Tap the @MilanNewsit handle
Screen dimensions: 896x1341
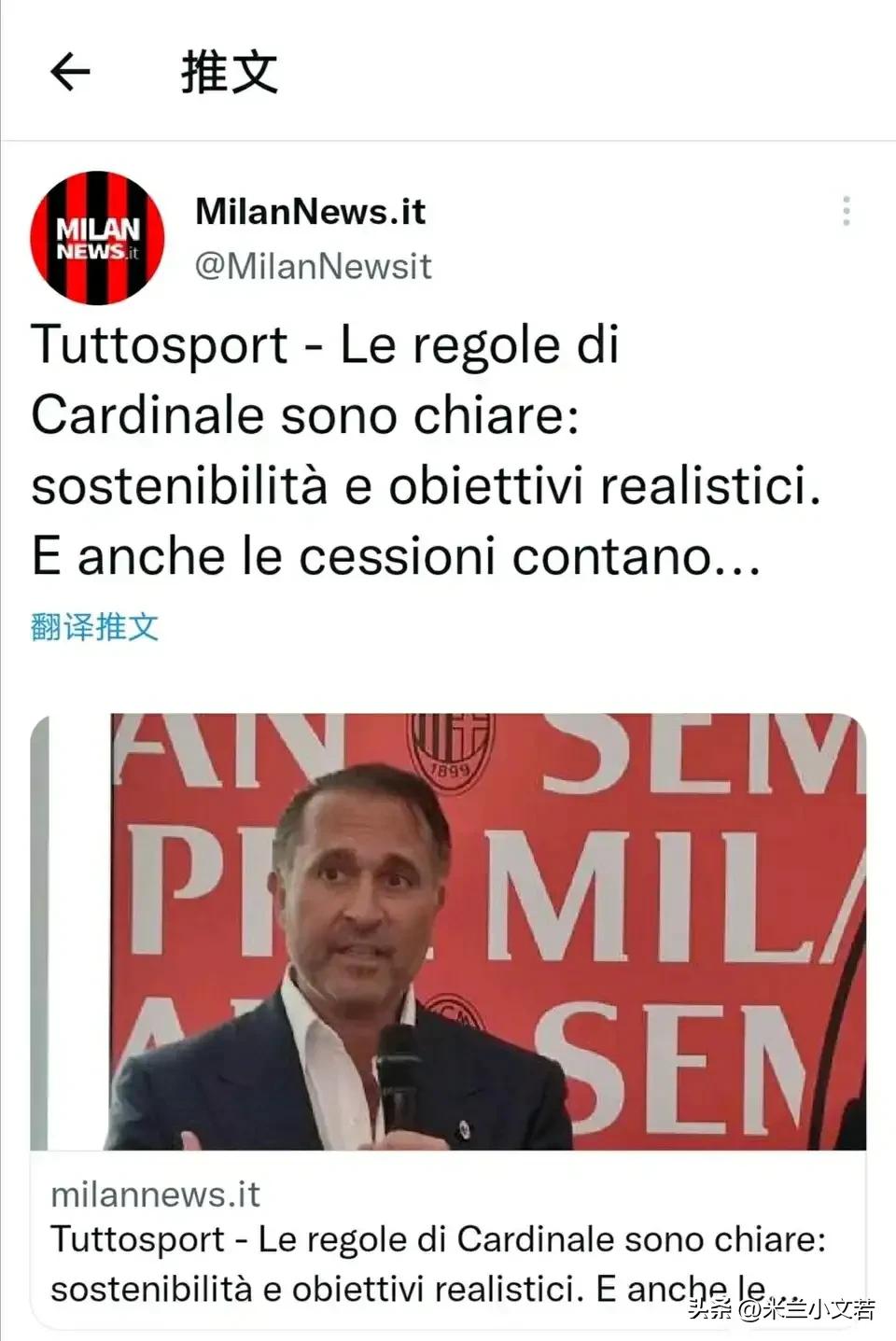click(x=314, y=267)
